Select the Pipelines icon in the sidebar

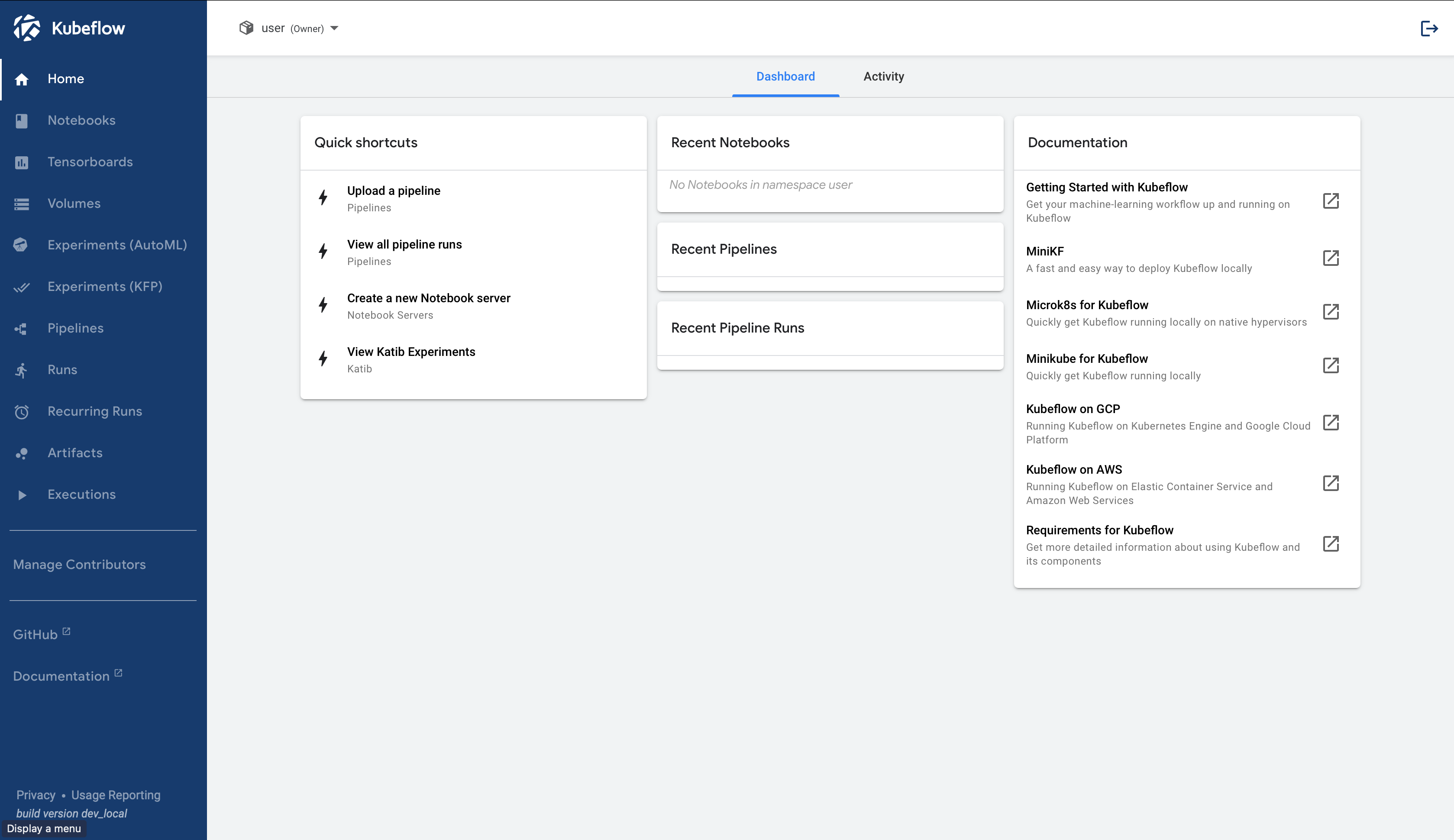point(21,328)
